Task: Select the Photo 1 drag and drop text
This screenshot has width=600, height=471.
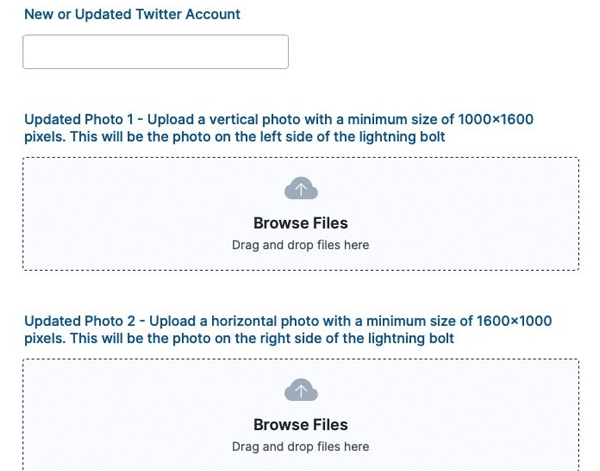Action: [x=300, y=245]
